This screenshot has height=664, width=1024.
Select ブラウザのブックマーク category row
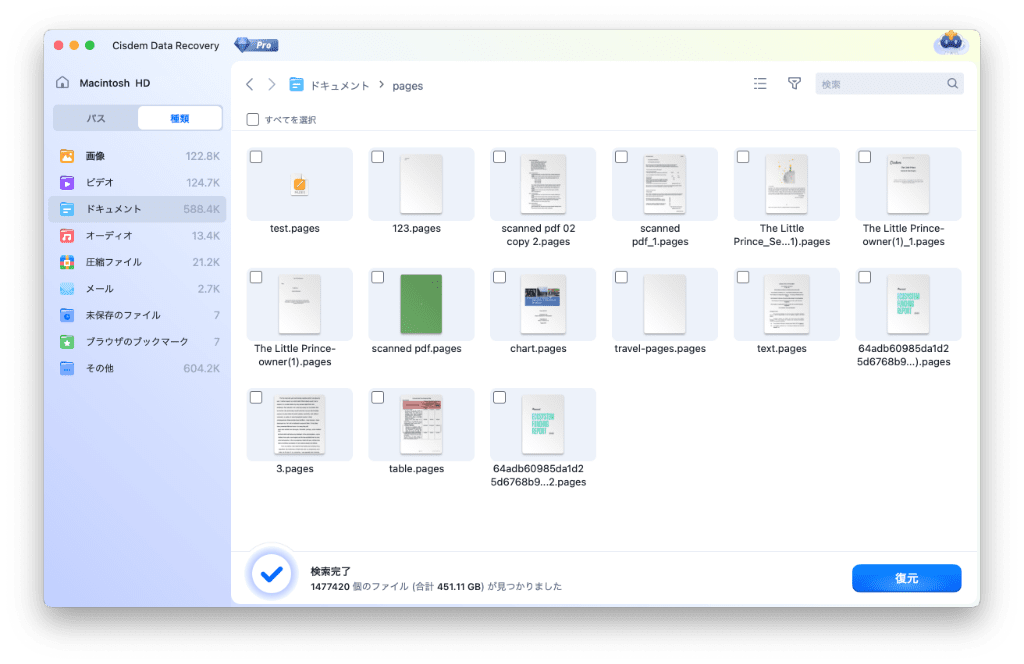[x=137, y=342]
